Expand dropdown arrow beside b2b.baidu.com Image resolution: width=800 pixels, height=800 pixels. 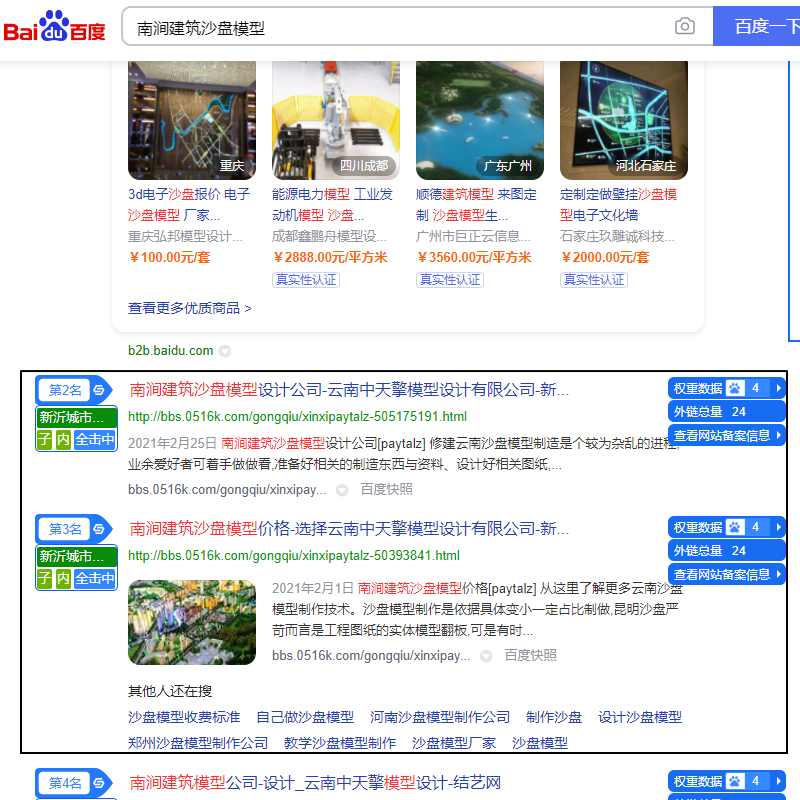tap(224, 351)
